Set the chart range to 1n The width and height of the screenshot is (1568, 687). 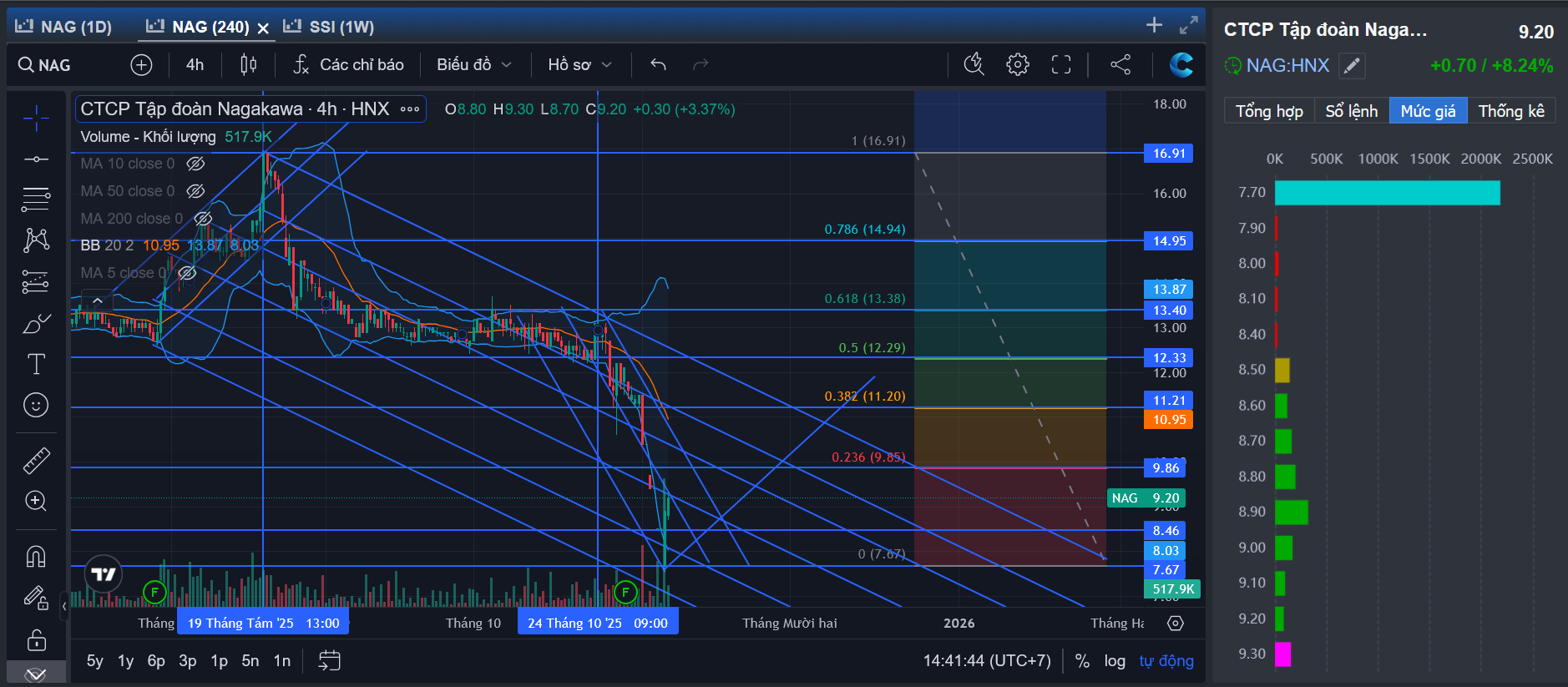pos(282,661)
